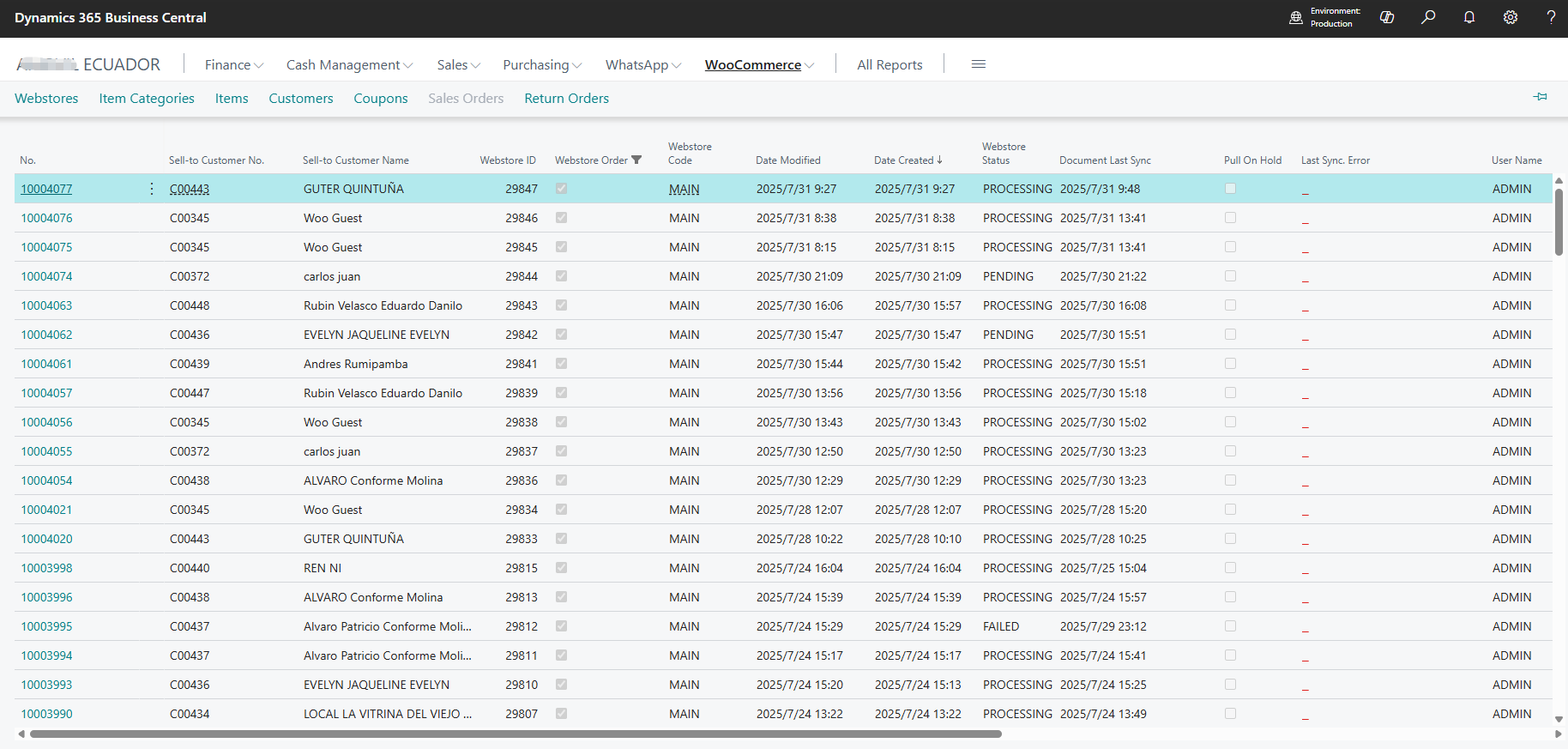This screenshot has height=749, width=1568.
Task: Click the User Name column header
Action: tap(1517, 160)
